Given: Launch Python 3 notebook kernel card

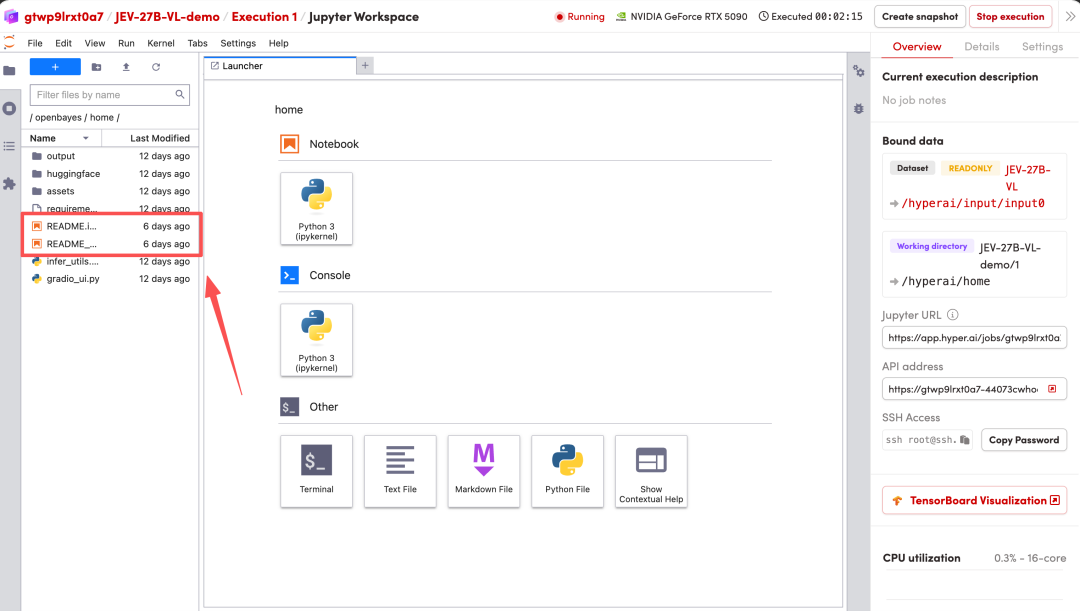Looking at the screenshot, I should (x=316, y=208).
